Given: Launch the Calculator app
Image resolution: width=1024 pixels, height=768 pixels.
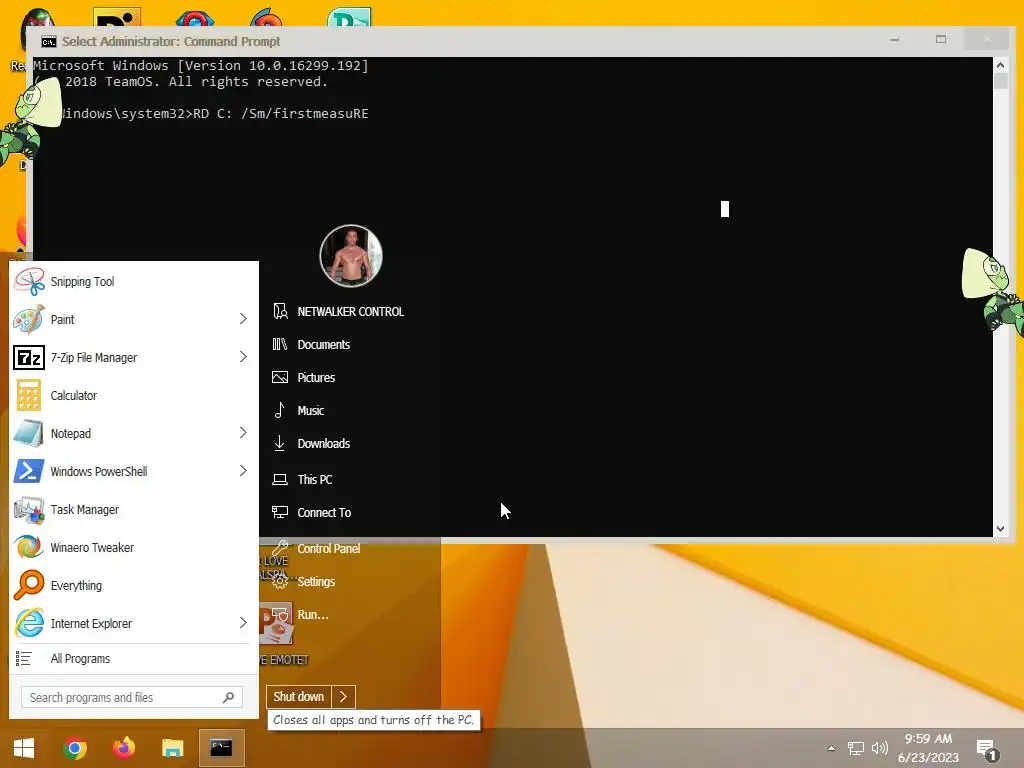Looking at the screenshot, I should point(133,395).
